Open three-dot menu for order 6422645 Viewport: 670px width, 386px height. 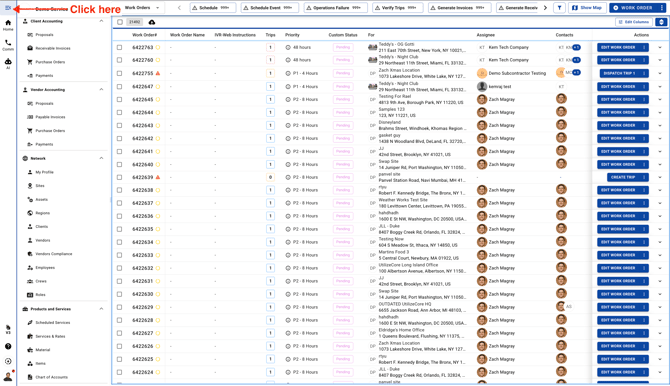(x=644, y=100)
